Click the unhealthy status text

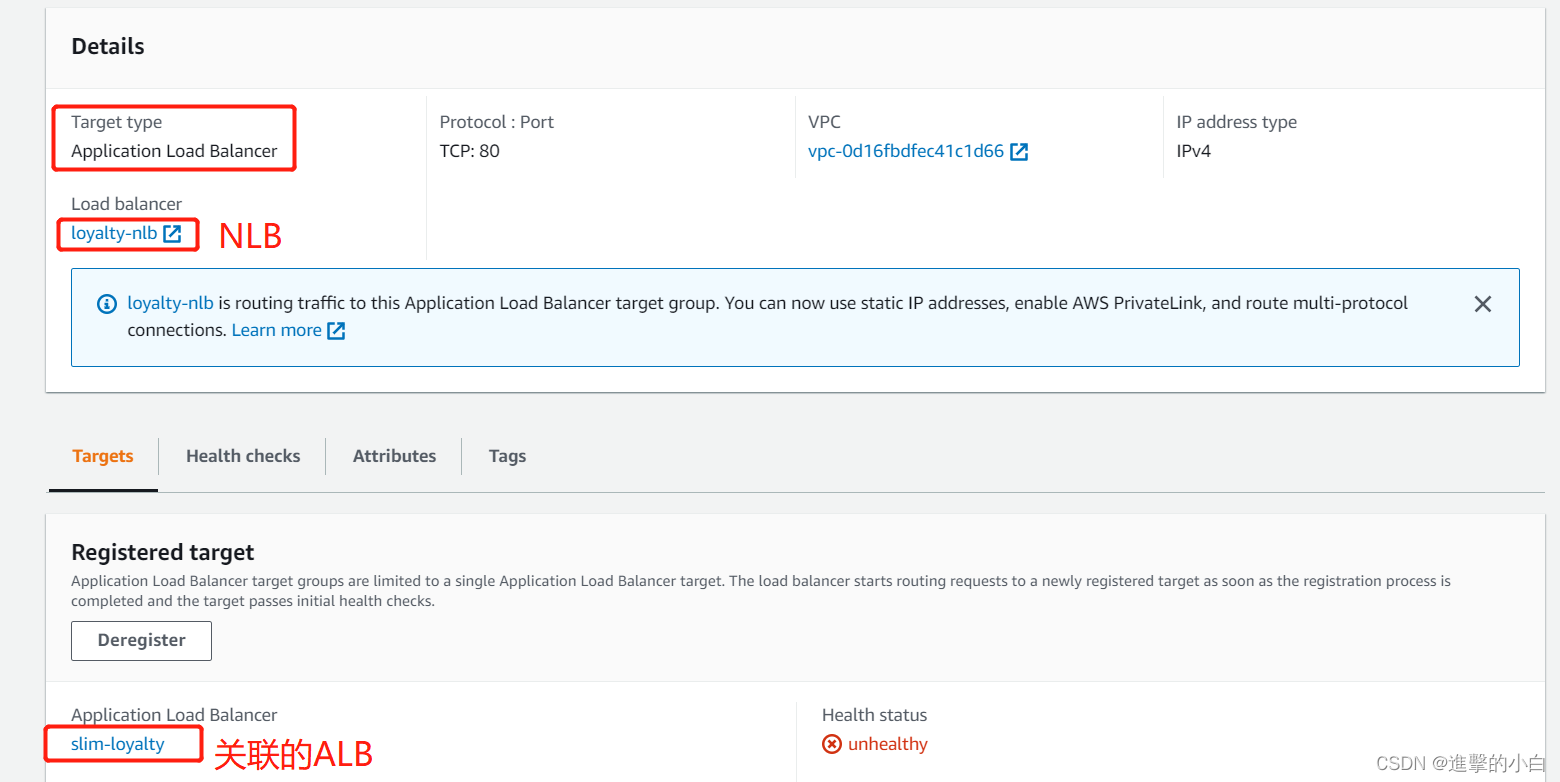tap(888, 744)
